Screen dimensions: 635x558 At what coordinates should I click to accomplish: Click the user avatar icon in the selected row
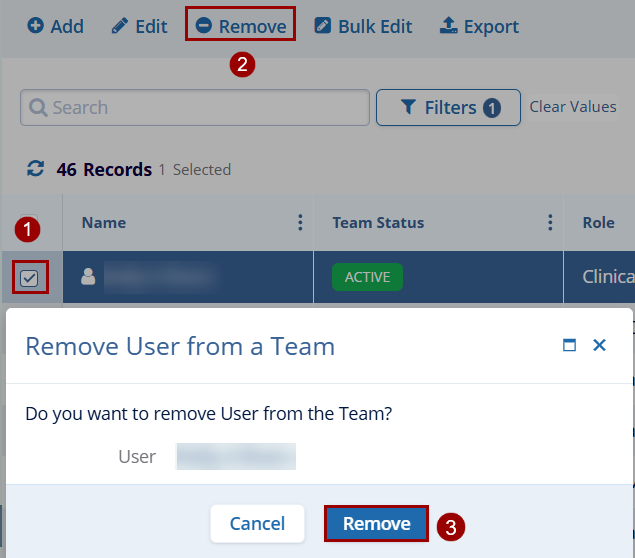coord(88,277)
